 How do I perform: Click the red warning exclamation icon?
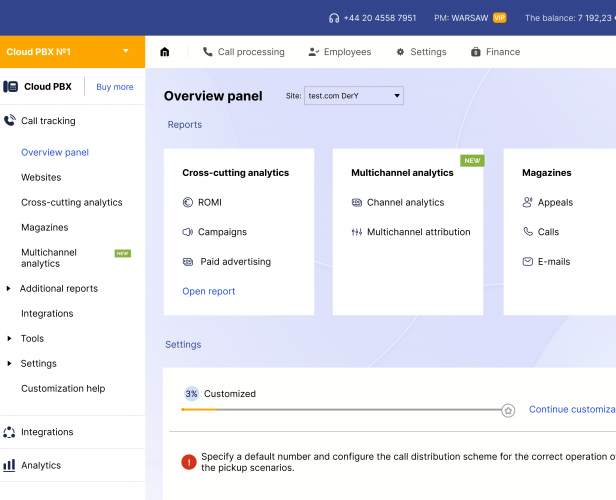pos(189,462)
